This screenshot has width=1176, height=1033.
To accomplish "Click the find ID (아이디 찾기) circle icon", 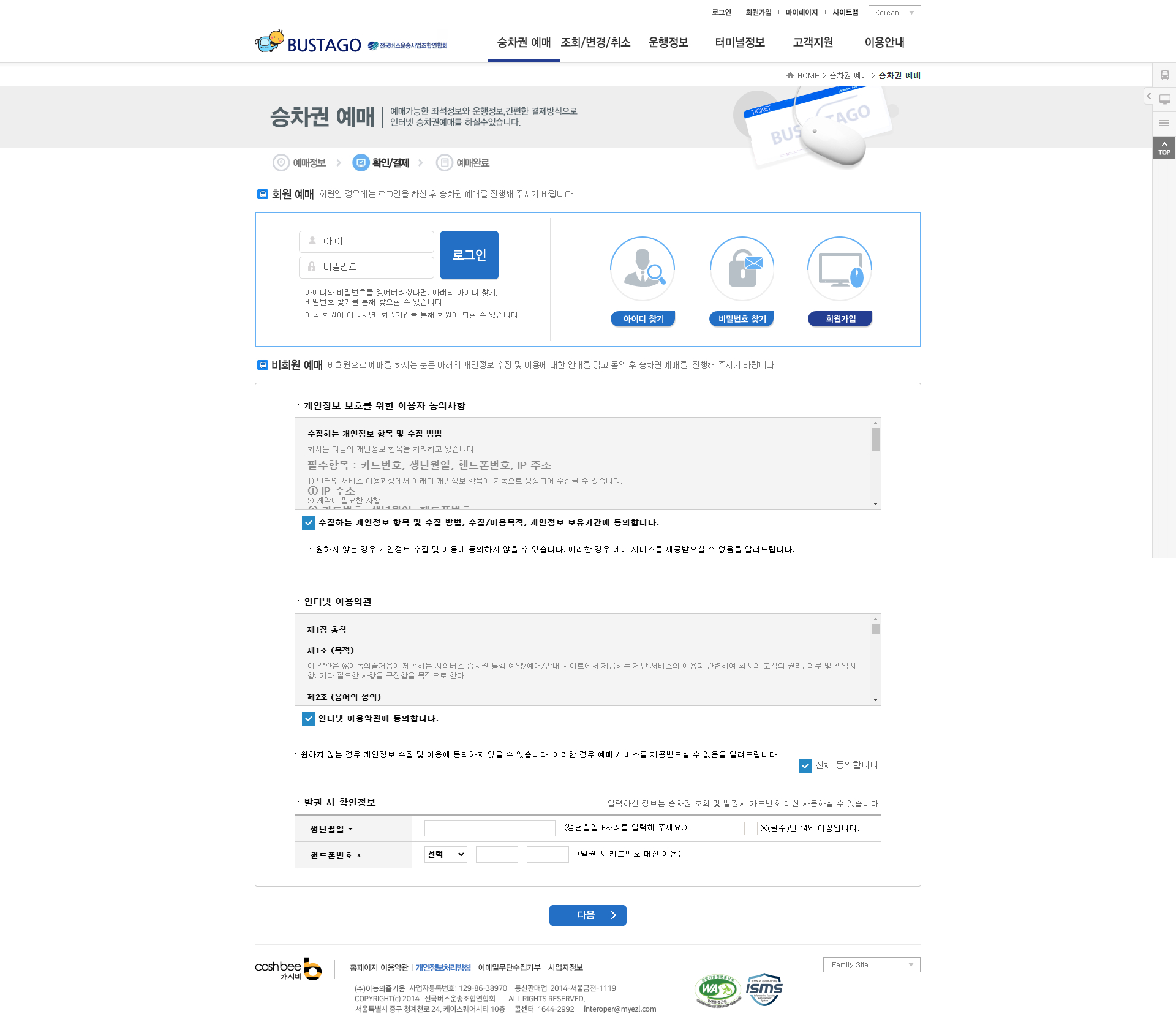I will point(643,269).
